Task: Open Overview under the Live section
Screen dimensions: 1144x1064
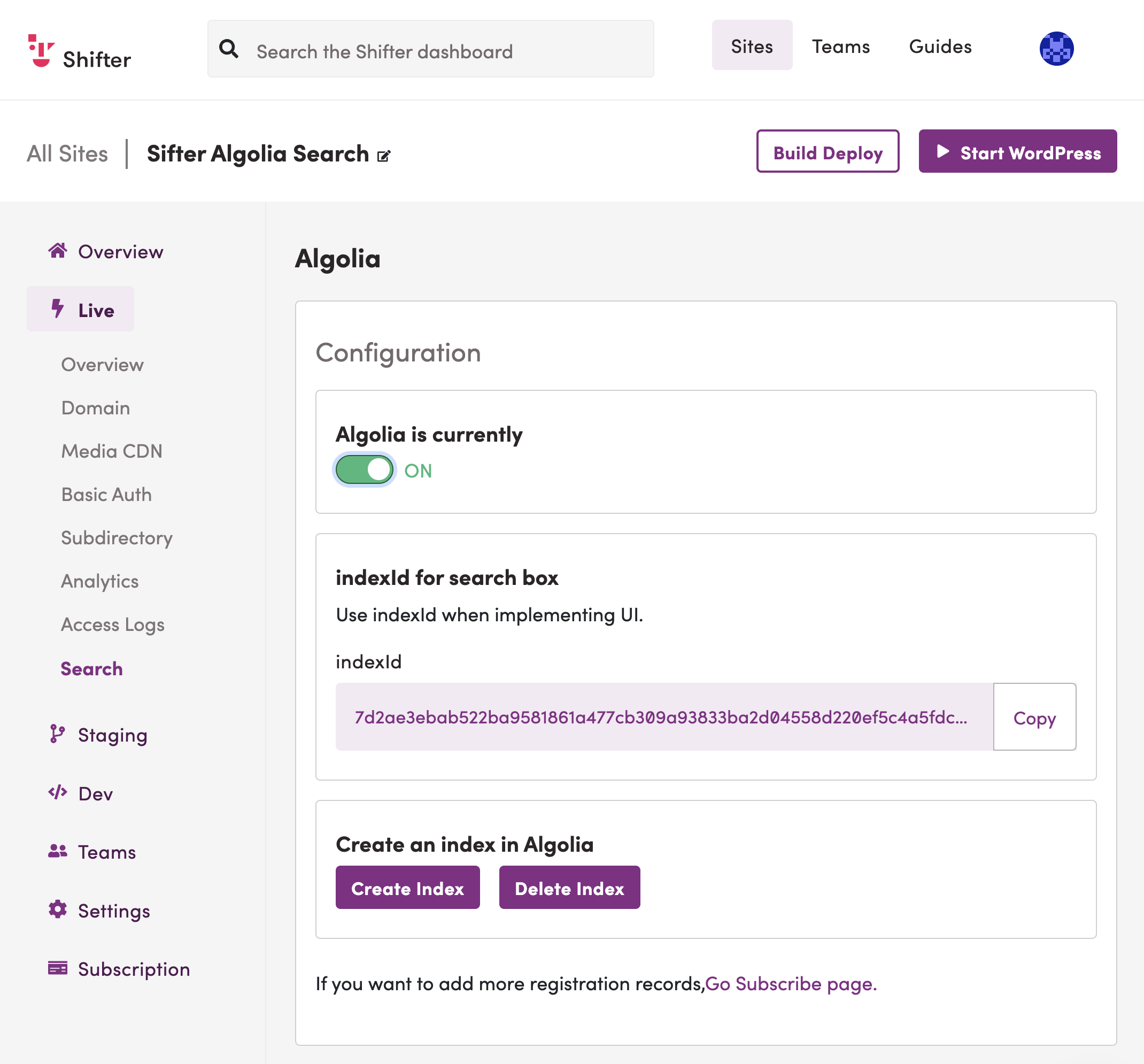Action: click(103, 365)
